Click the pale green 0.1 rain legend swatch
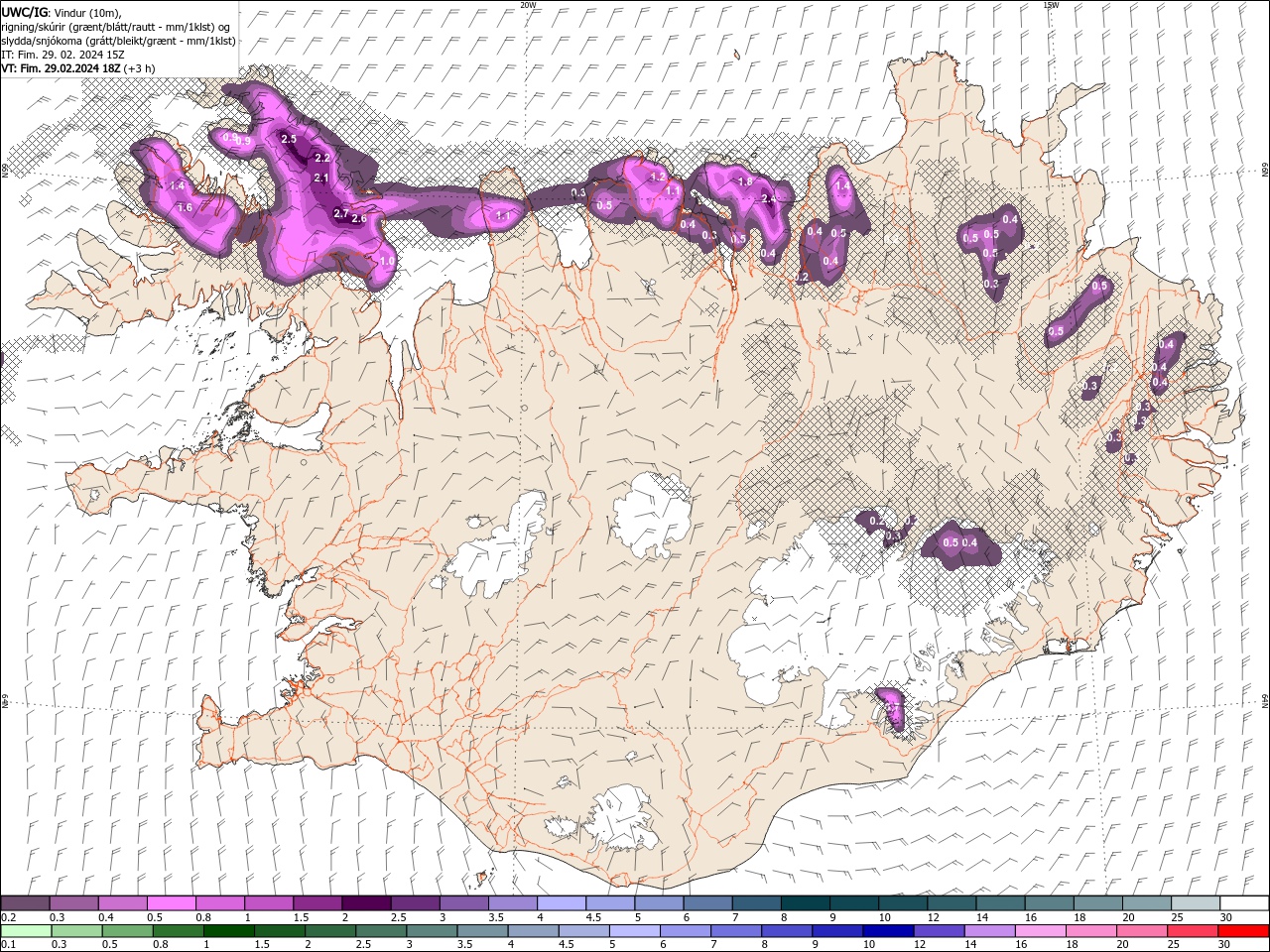 click(x=26, y=931)
